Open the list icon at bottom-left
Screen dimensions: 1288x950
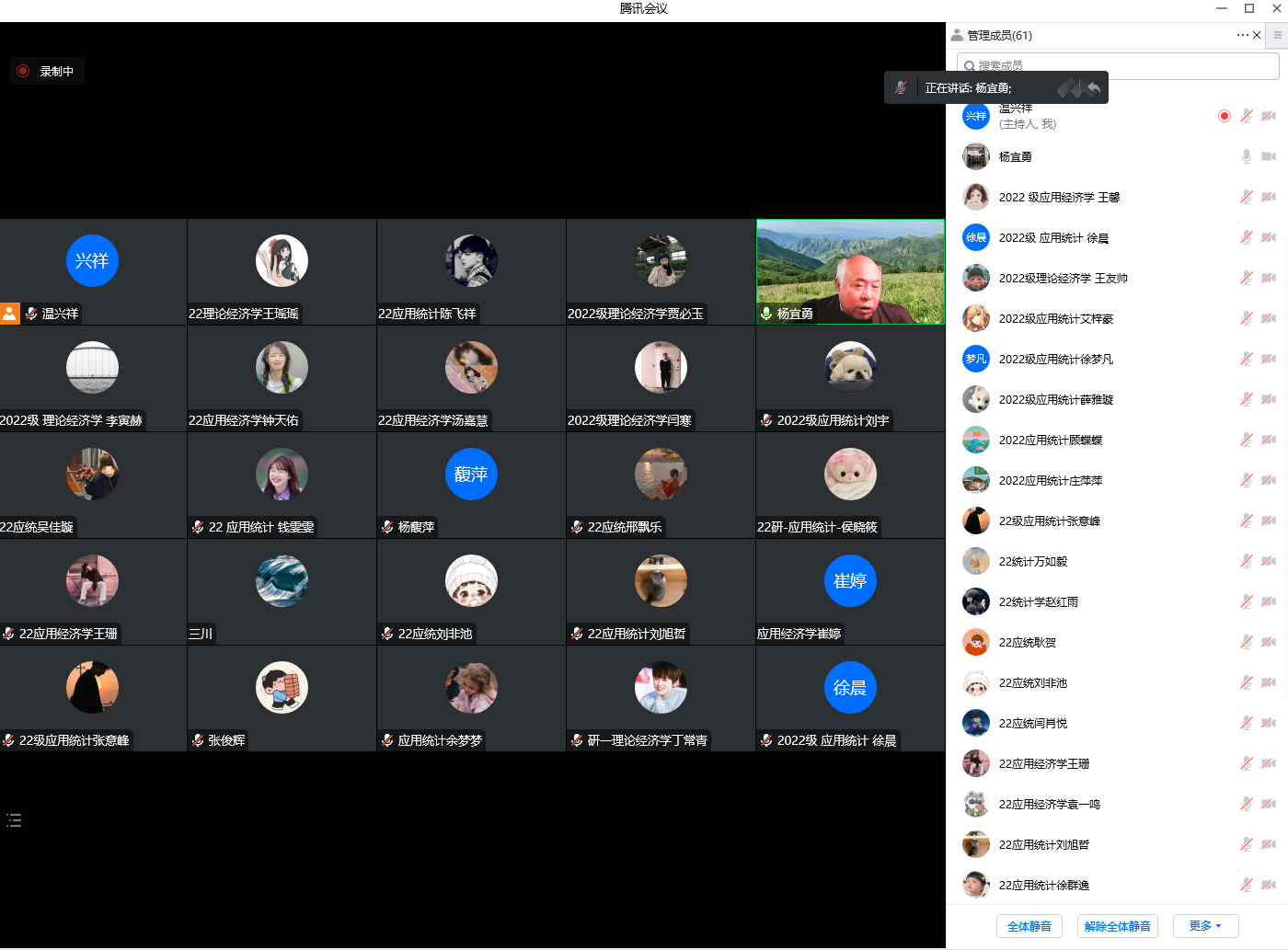coord(14,820)
